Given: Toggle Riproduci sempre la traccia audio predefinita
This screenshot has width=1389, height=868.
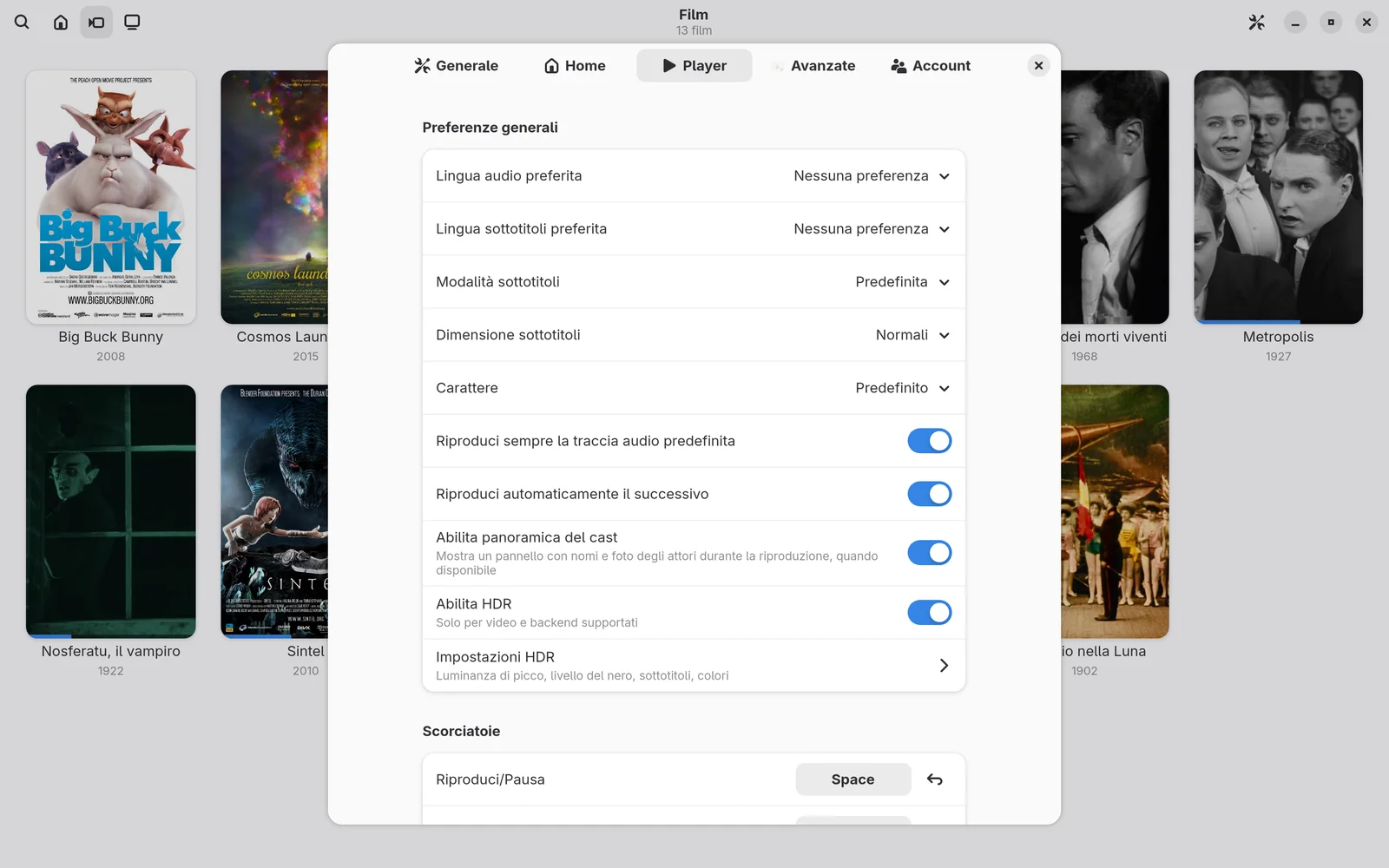Looking at the screenshot, I should 930,441.
